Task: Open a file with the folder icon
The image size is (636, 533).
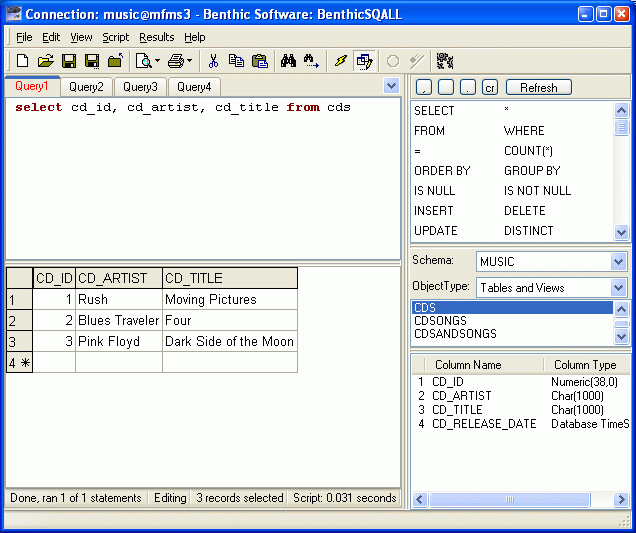Action: coord(45,61)
